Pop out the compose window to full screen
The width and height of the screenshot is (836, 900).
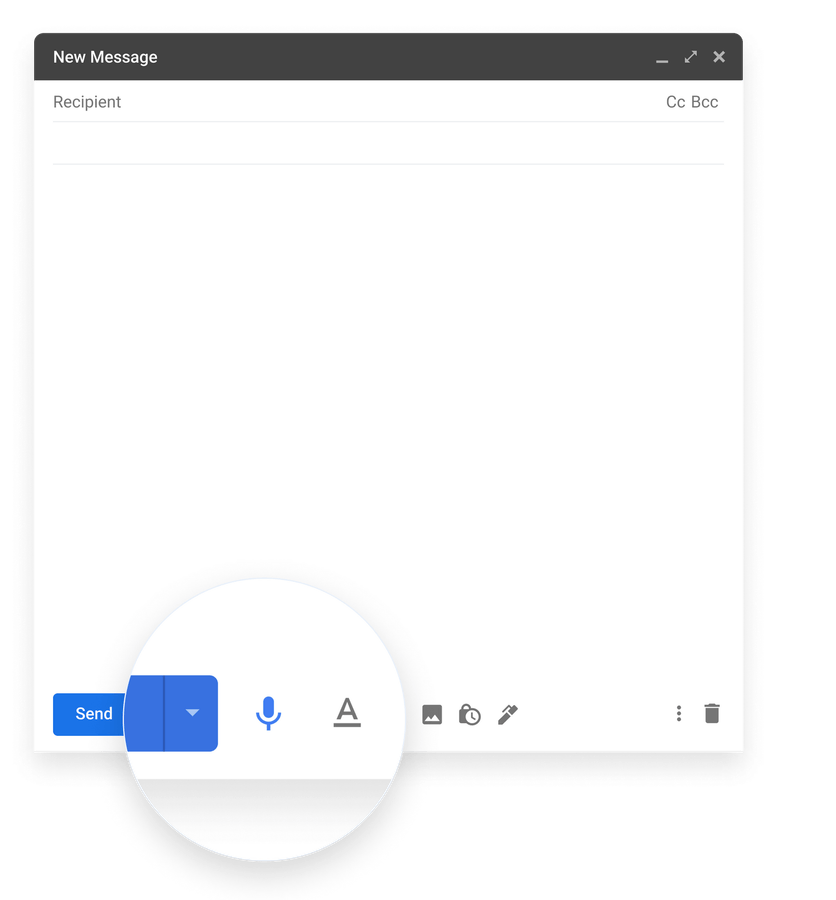pos(690,57)
